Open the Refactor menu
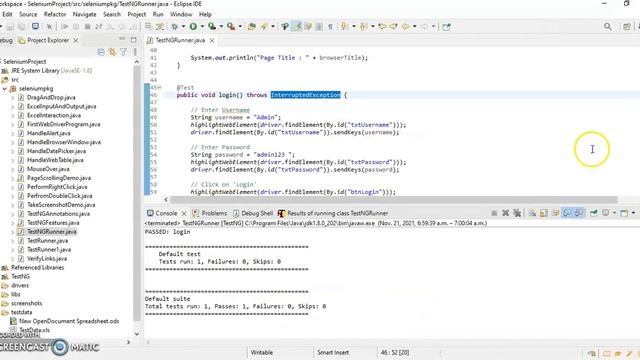 click(55, 14)
